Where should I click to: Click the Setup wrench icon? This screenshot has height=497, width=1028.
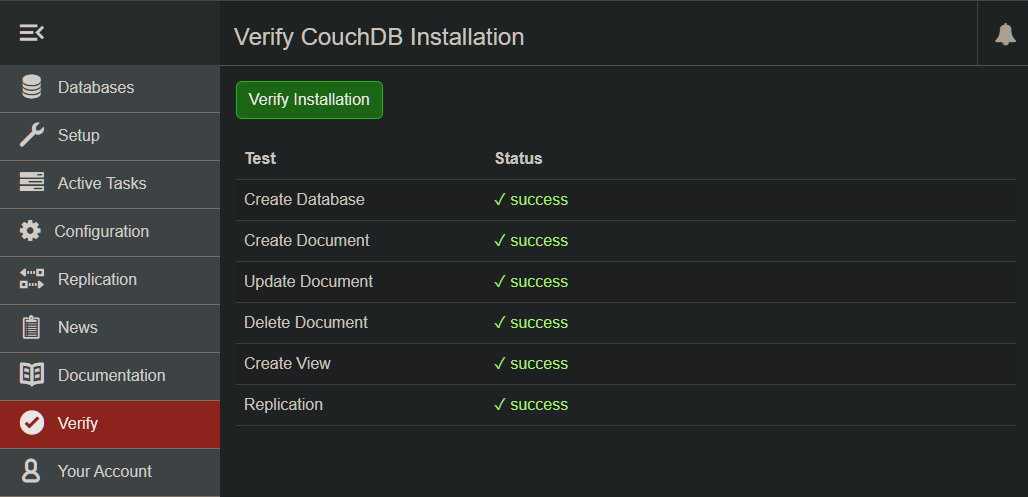[32, 135]
